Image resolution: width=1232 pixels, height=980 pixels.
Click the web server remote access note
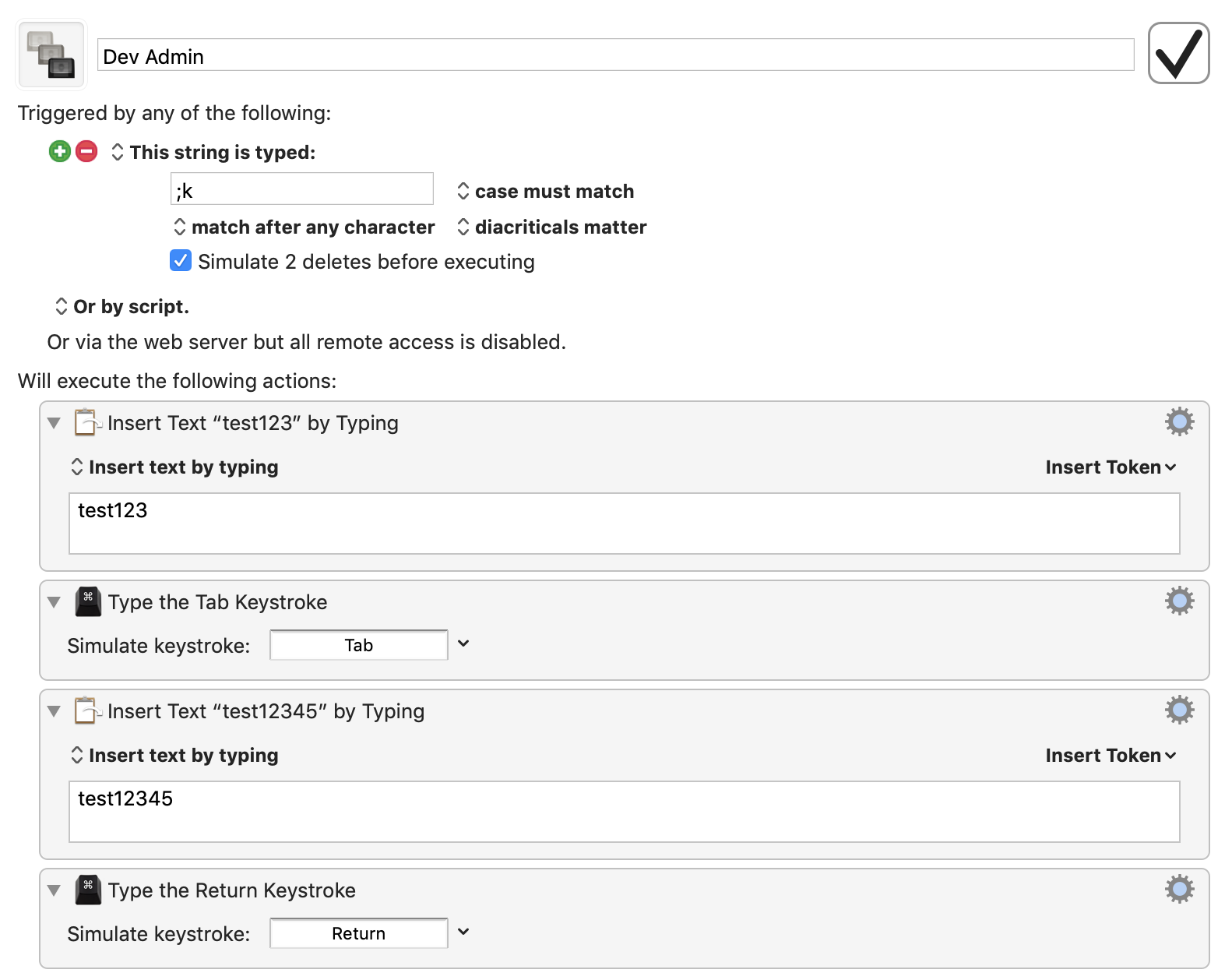click(x=307, y=342)
